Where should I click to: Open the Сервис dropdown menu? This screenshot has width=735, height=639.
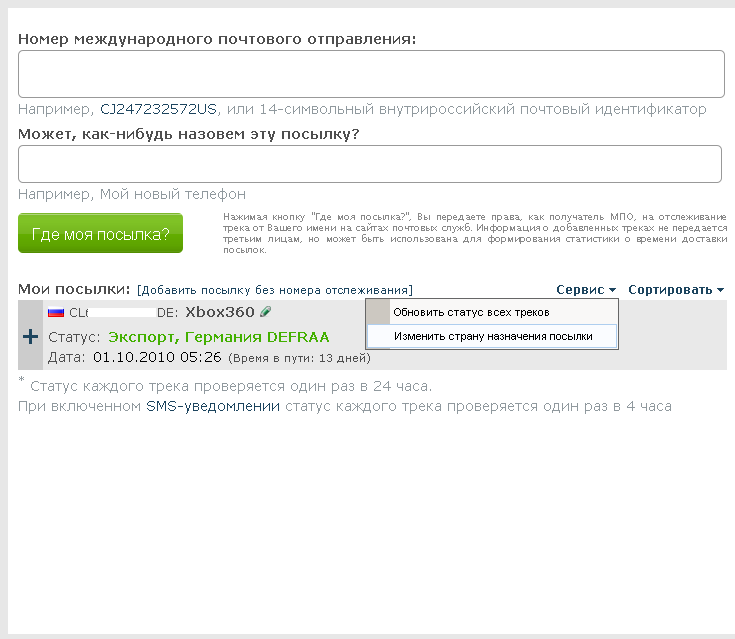pyautogui.click(x=585, y=290)
